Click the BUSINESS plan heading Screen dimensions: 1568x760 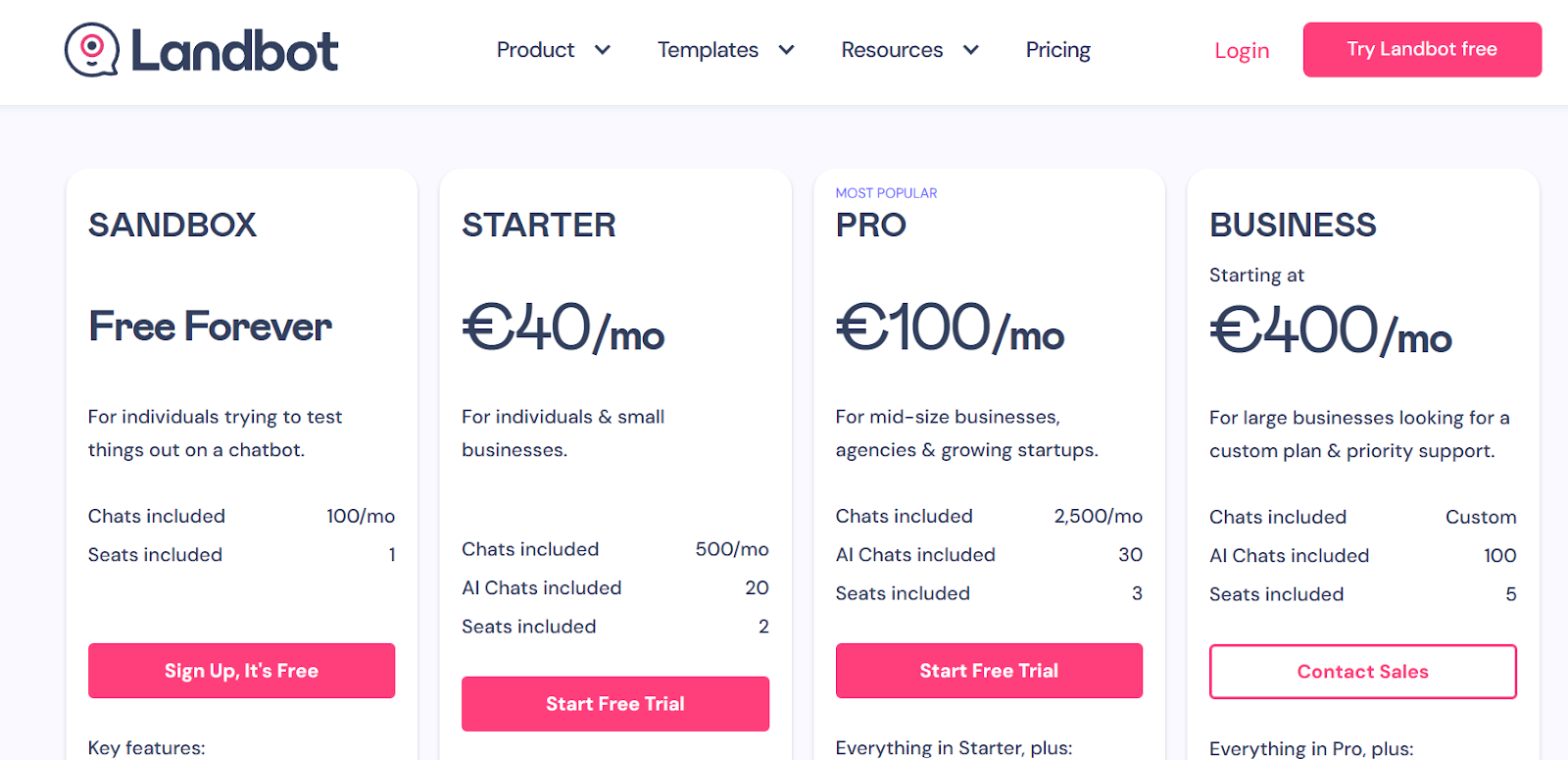tap(1293, 226)
